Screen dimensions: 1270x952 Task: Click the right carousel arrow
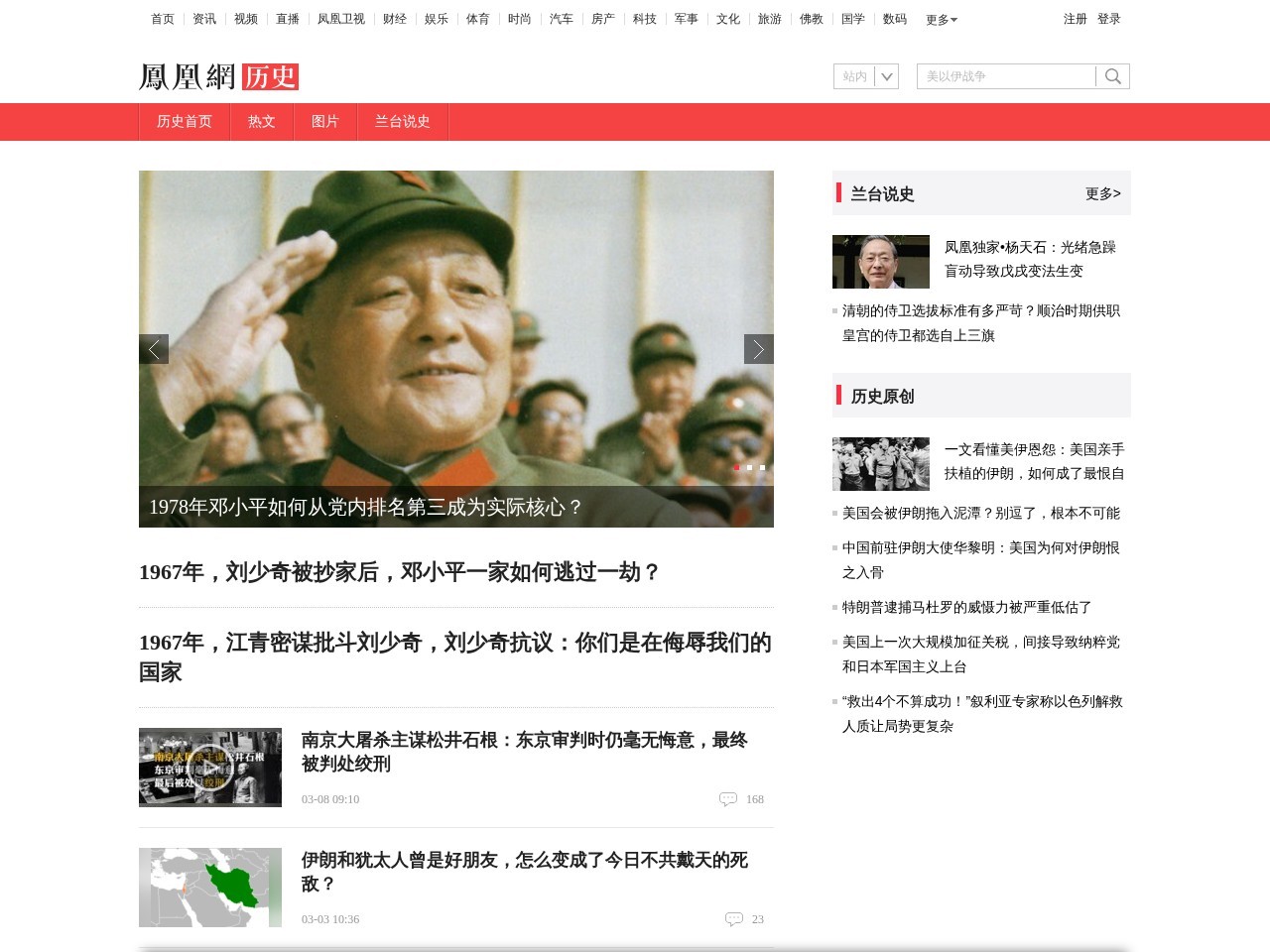coord(758,348)
